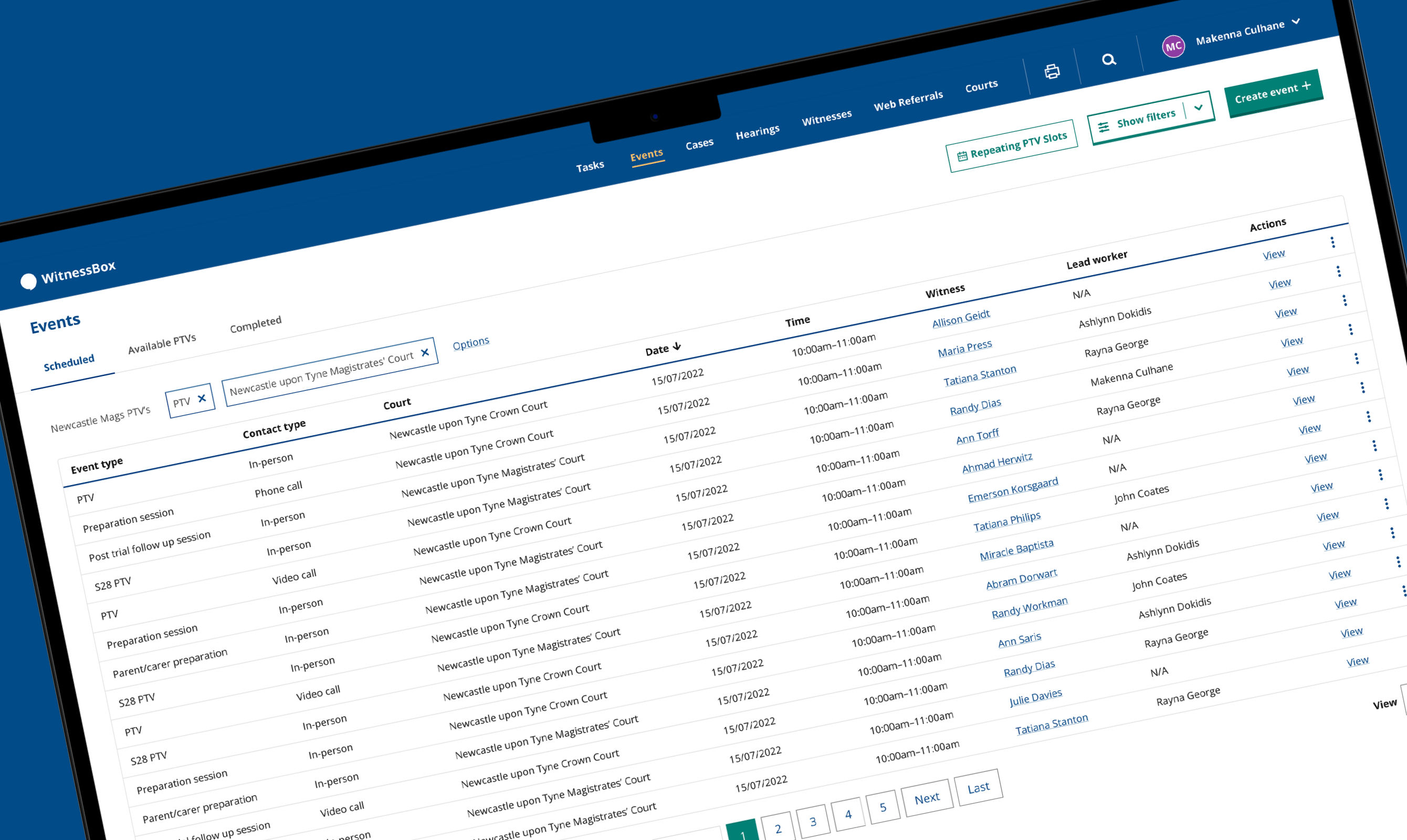Open the actions menu for Allison Geidt's row

tap(1332, 242)
